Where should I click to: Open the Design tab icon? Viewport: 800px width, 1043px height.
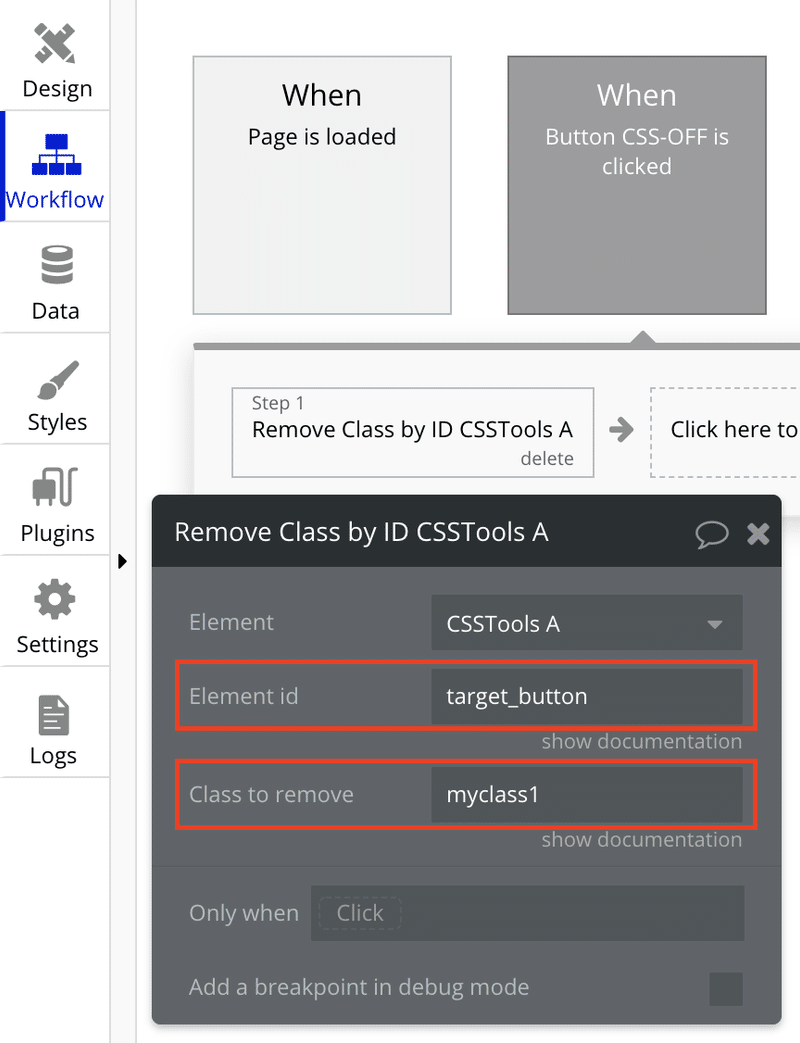tap(55, 43)
